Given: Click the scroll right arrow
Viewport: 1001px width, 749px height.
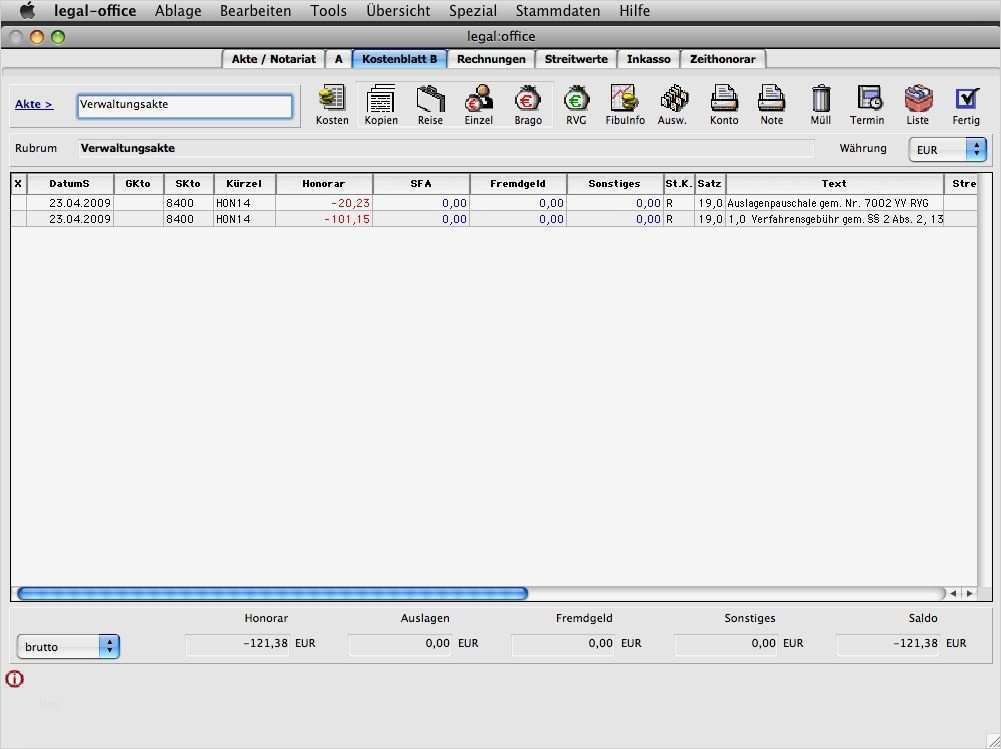Looking at the screenshot, I should click(970, 593).
